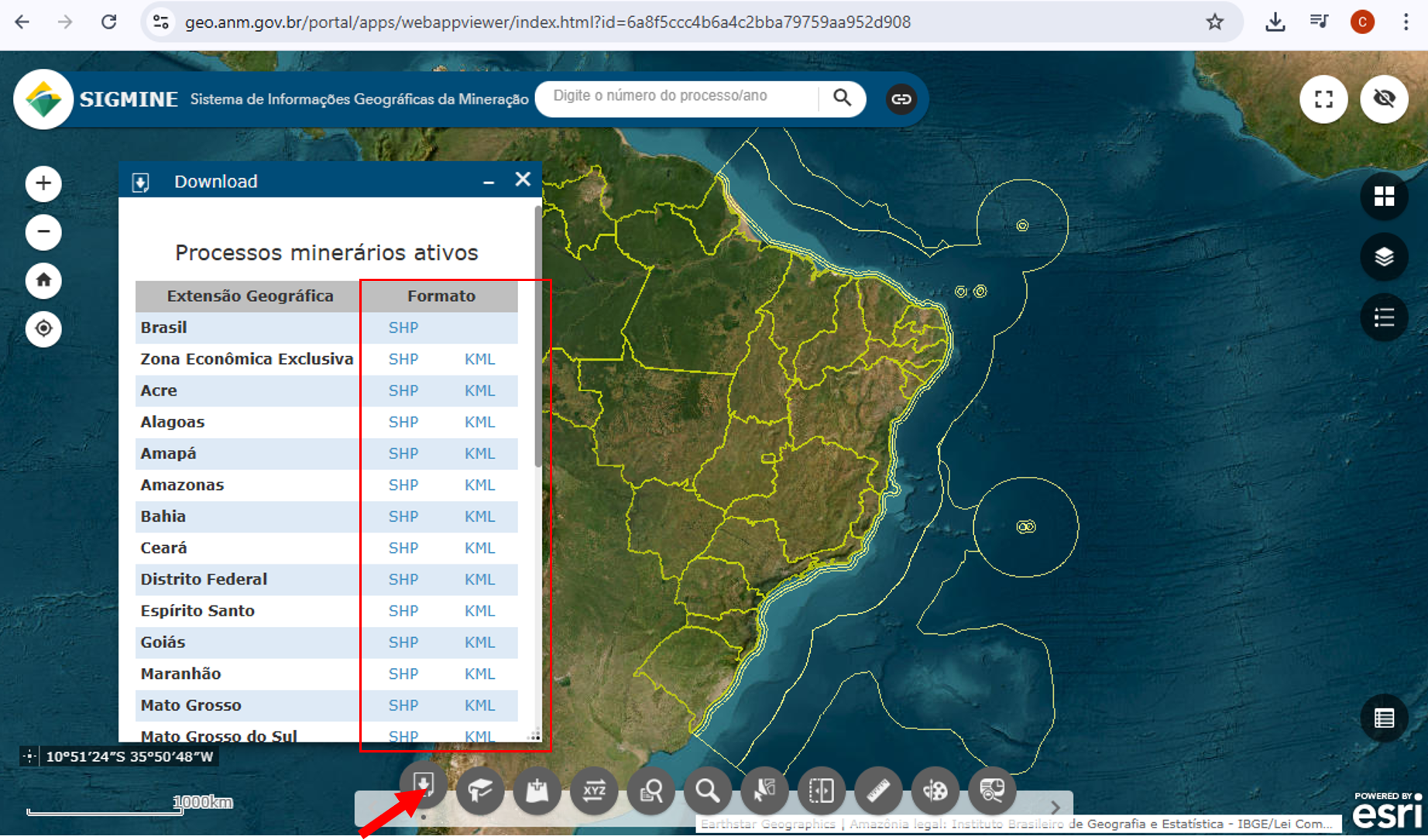Toggle my location tracking button

(x=43, y=329)
